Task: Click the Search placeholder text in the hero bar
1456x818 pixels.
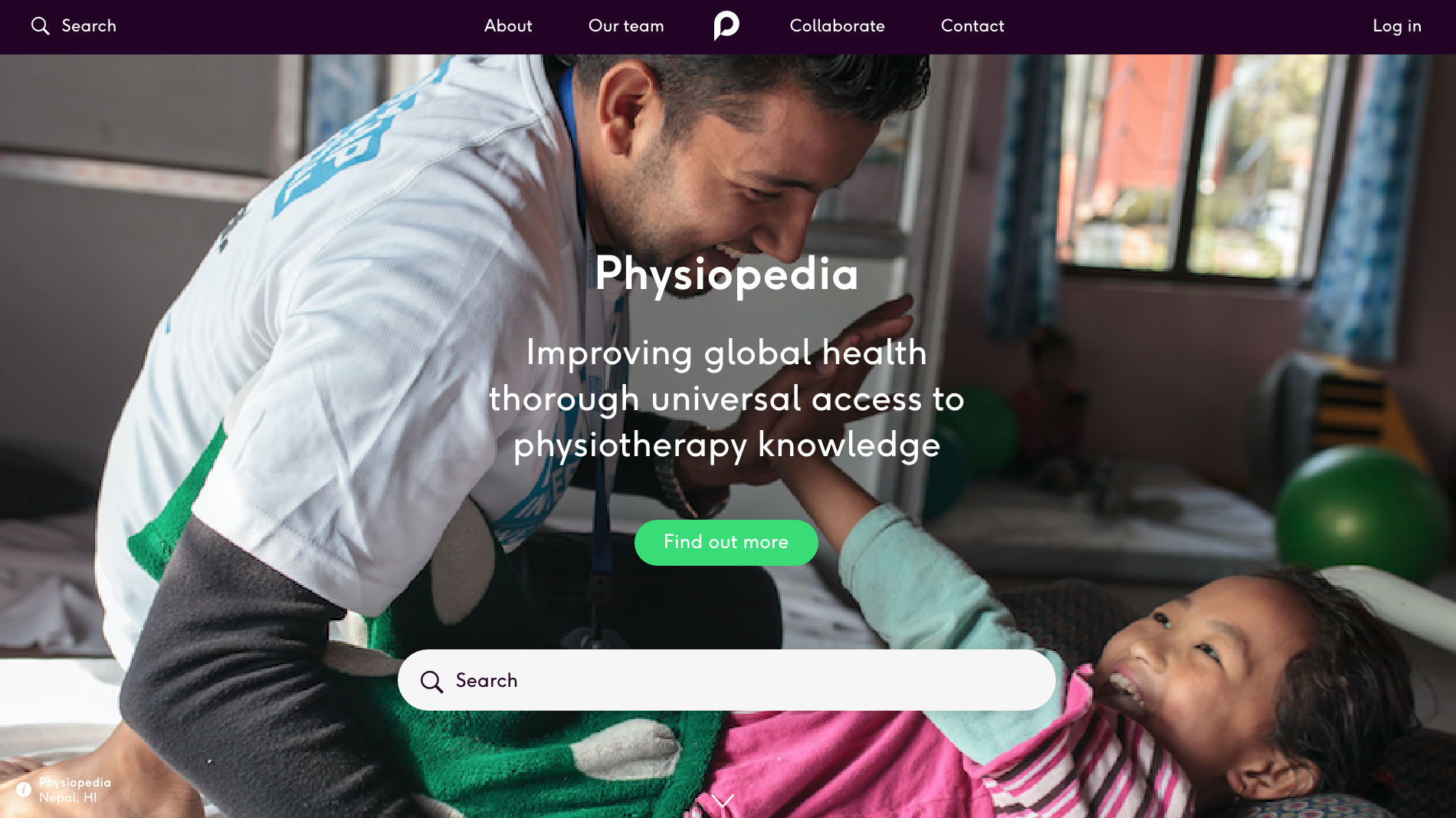Action: pos(487,681)
